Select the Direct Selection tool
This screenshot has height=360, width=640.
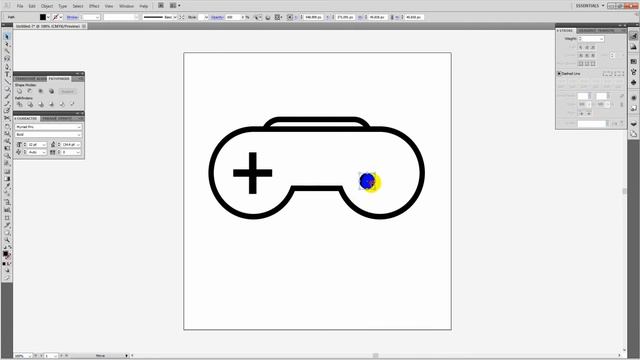[x=7, y=44]
